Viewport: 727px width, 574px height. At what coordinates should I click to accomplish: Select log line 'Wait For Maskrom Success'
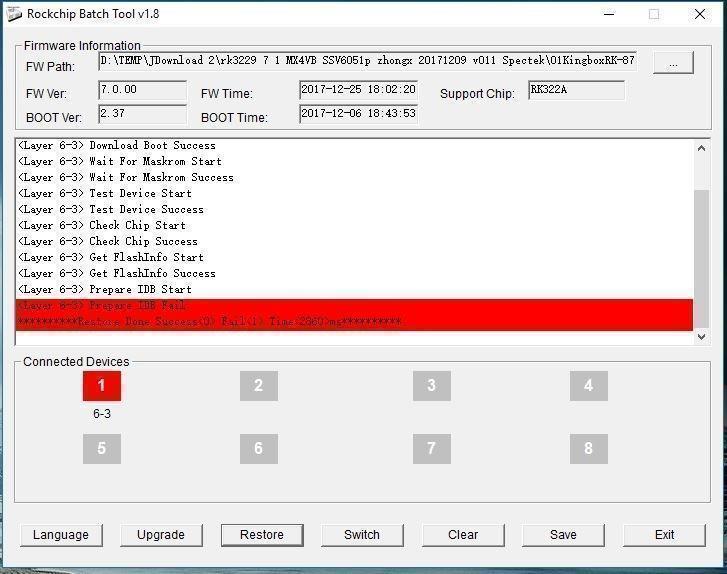pyautogui.click(x=126, y=178)
